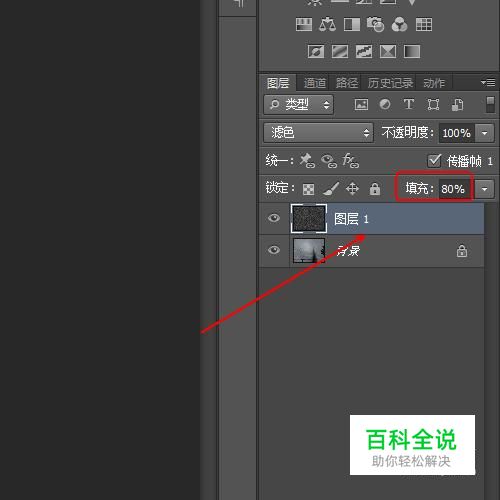Add a Channel Mixer adjustment (three circles)
Image resolution: width=500 pixels, height=500 pixels.
(399, 24)
